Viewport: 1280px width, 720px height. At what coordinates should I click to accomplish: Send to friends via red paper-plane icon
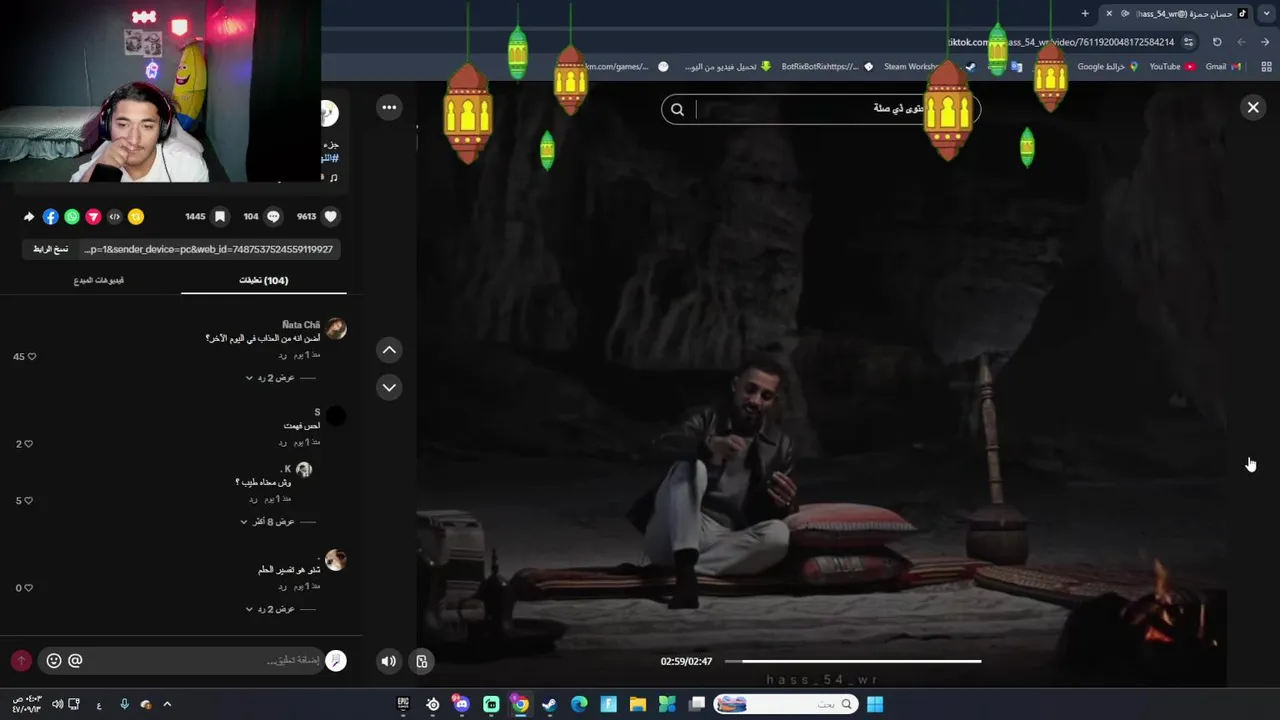point(93,216)
